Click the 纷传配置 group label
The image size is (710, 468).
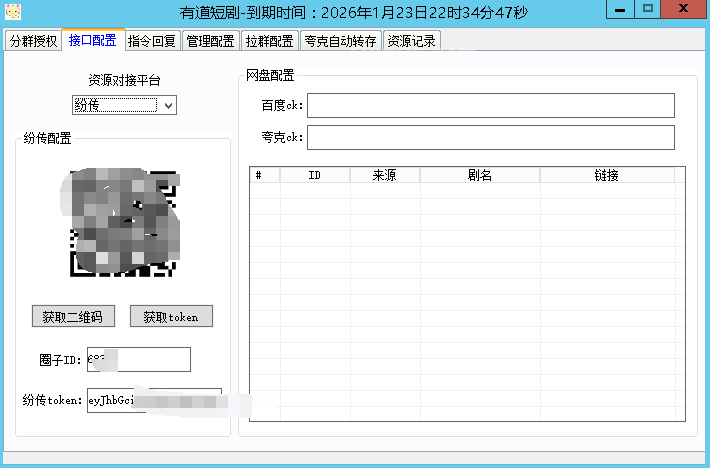pos(48,138)
